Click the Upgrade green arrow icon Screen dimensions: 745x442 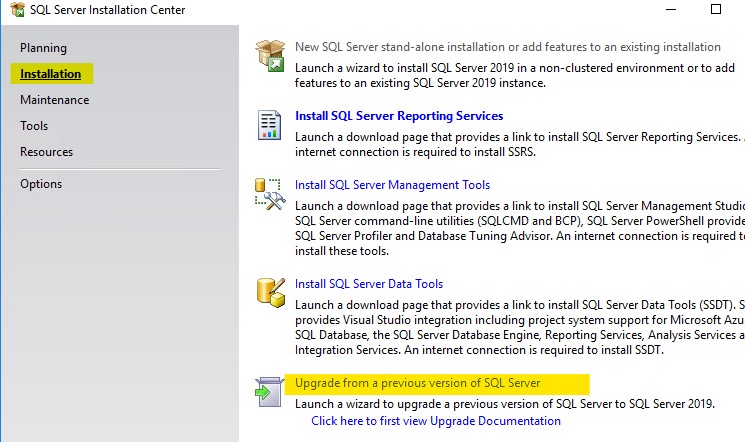coord(269,392)
